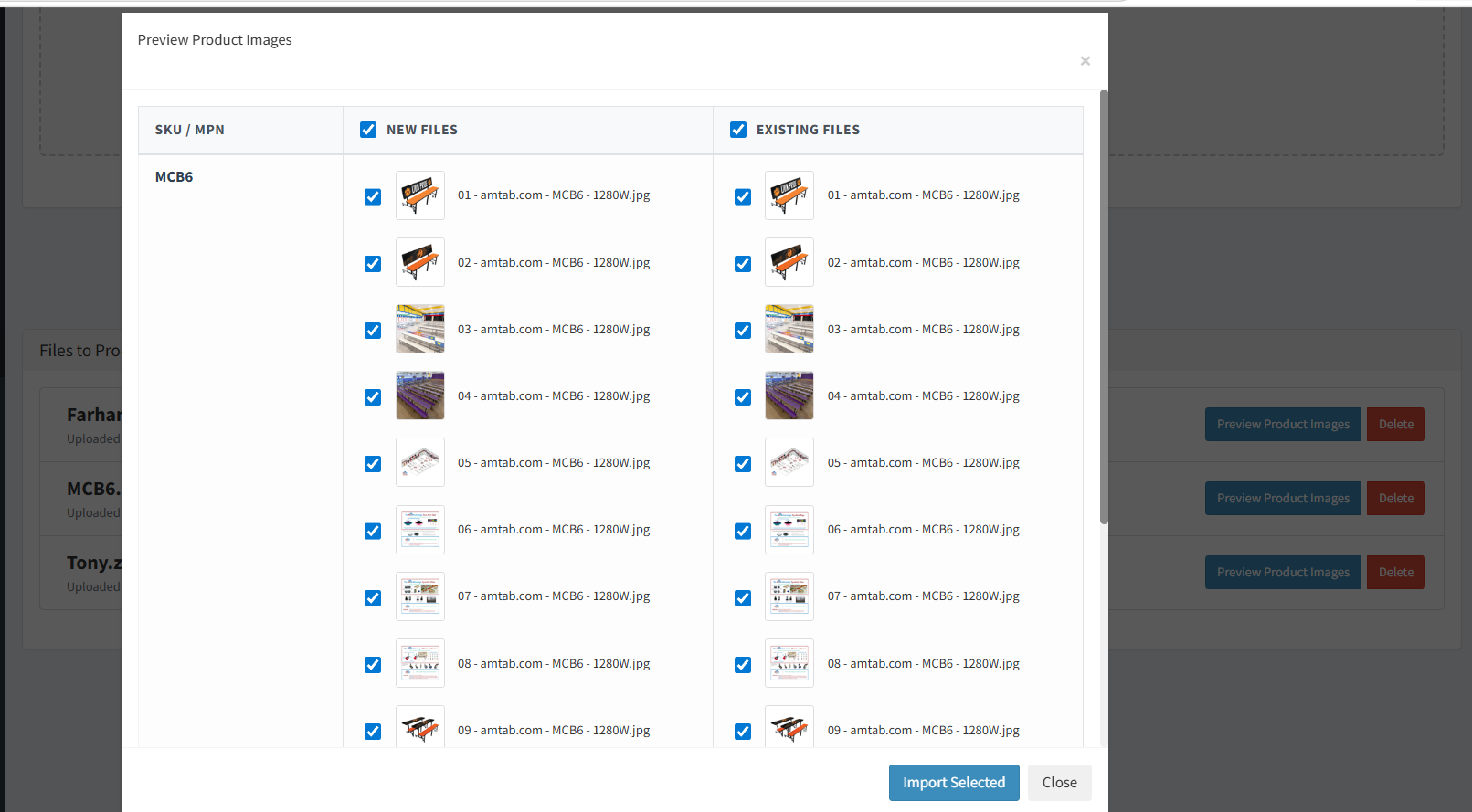Uncheck existing file 02 - amtab.com - MCB6
1472x812 pixels.
click(743, 264)
